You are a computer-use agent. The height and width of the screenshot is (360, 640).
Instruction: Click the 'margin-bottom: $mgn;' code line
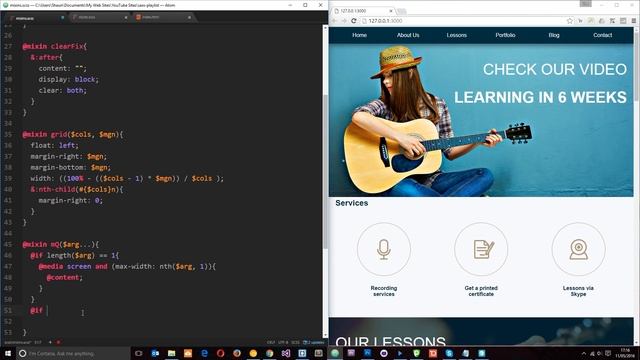click(71, 167)
